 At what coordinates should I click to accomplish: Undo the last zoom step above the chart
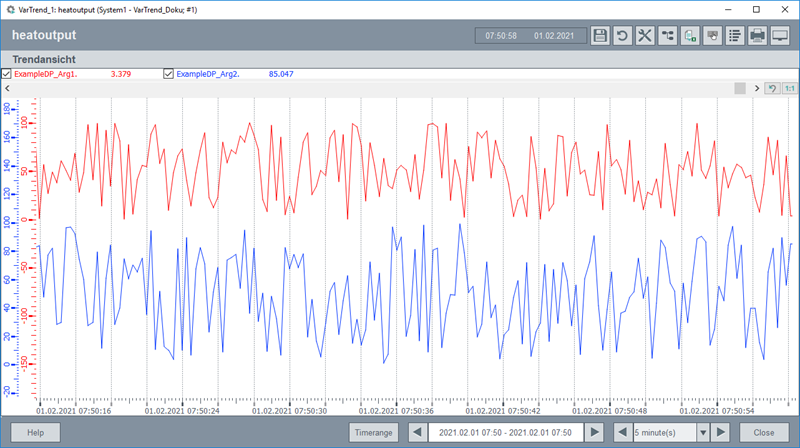(772, 89)
